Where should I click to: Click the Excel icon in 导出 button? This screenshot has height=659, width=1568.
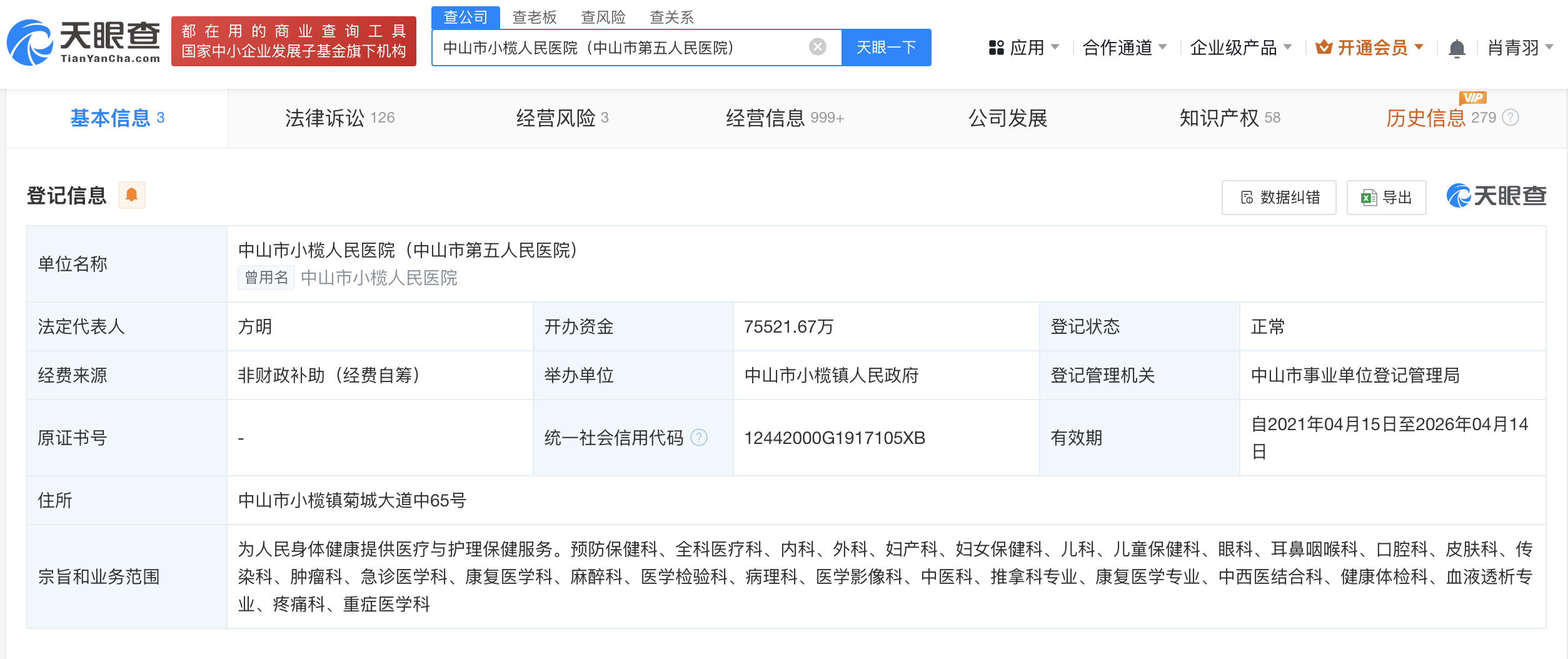pos(1369,198)
